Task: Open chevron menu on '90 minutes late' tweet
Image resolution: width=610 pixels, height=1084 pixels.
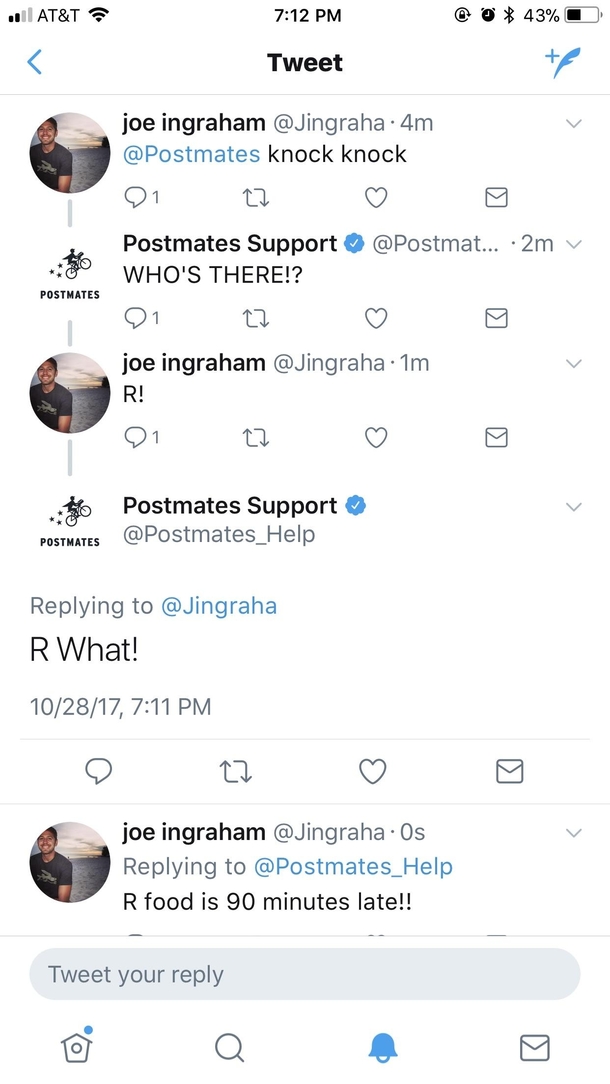Action: pyautogui.click(x=573, y=832)
